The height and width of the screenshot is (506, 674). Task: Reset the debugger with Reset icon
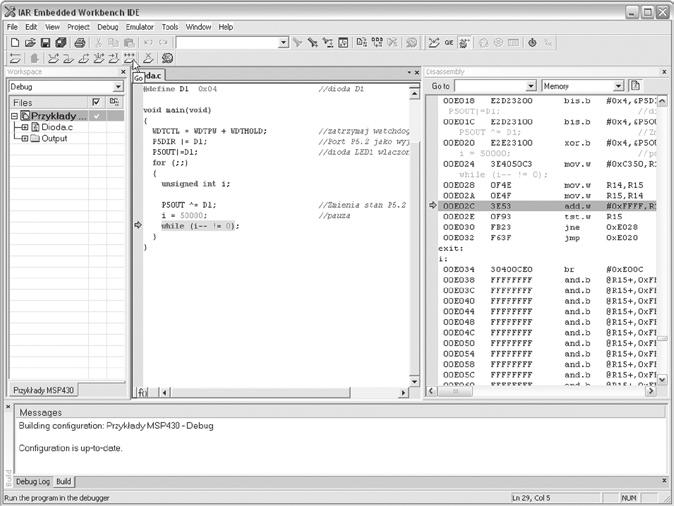(15, 58)
